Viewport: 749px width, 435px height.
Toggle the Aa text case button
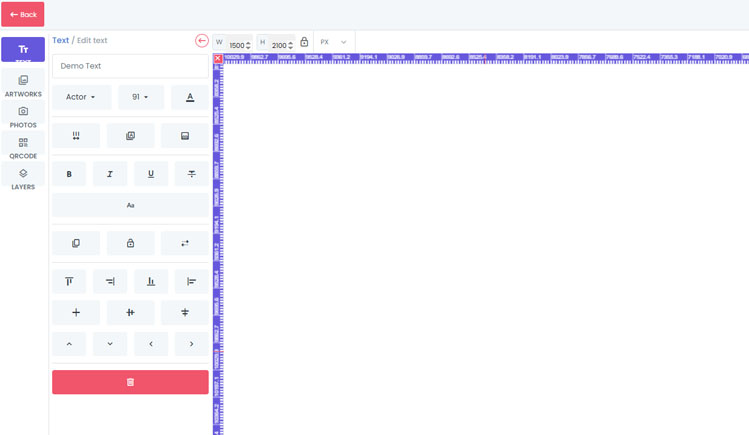tap(130, 205)
